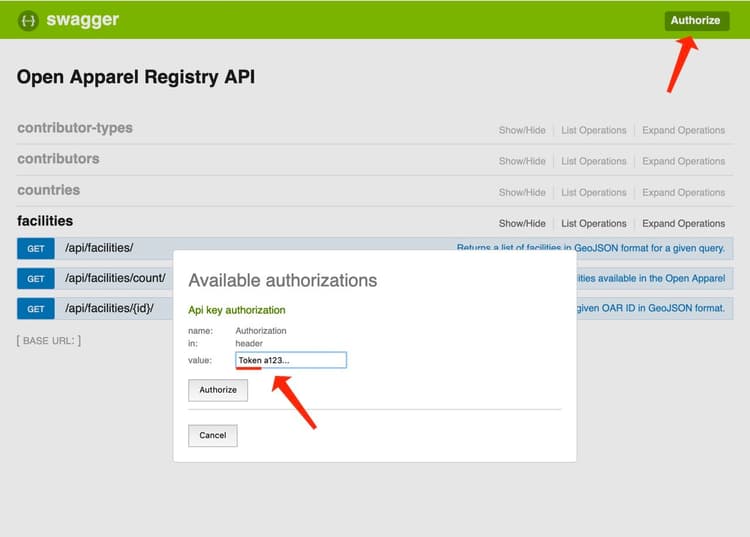Click the OAR ID description for {id} endpoint
Screen dimensions: 750x537
point(651,308)
